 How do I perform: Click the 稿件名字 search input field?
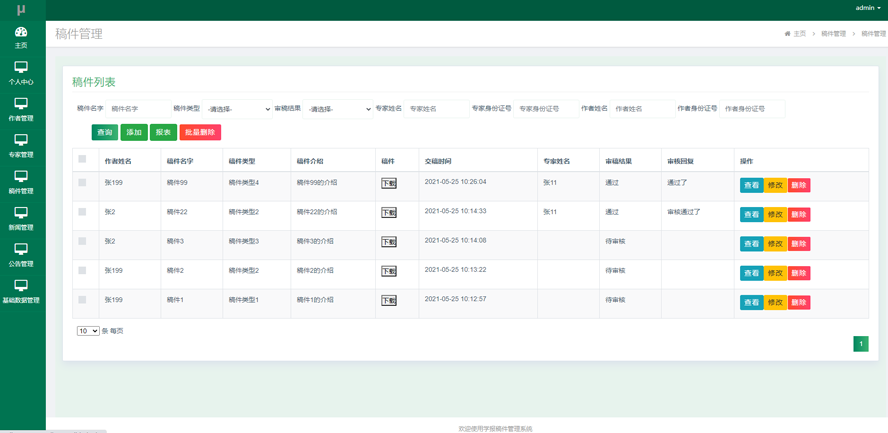point(136,109)
